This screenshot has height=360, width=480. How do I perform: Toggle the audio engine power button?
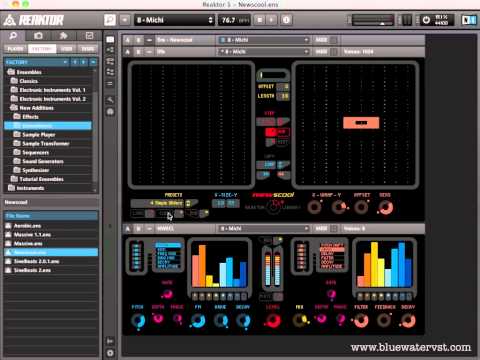(x=426, y=20)
